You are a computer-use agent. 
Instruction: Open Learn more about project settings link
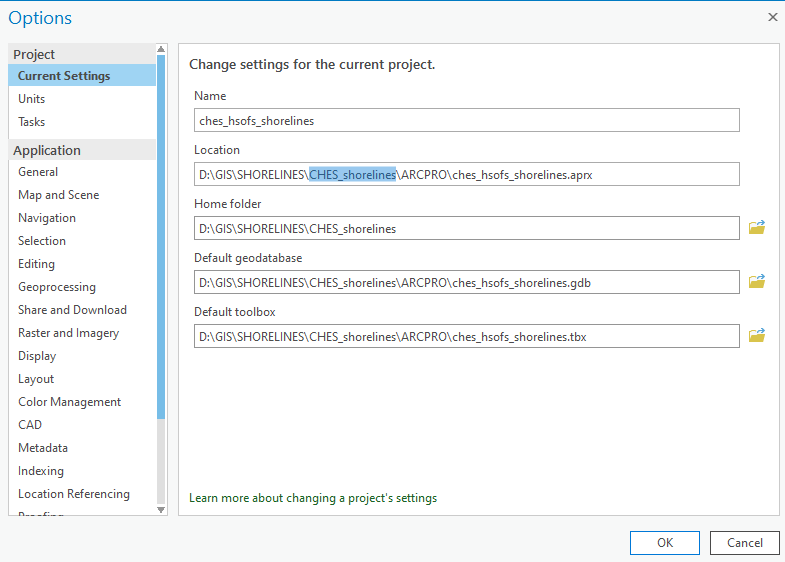[x=313, y=498]
